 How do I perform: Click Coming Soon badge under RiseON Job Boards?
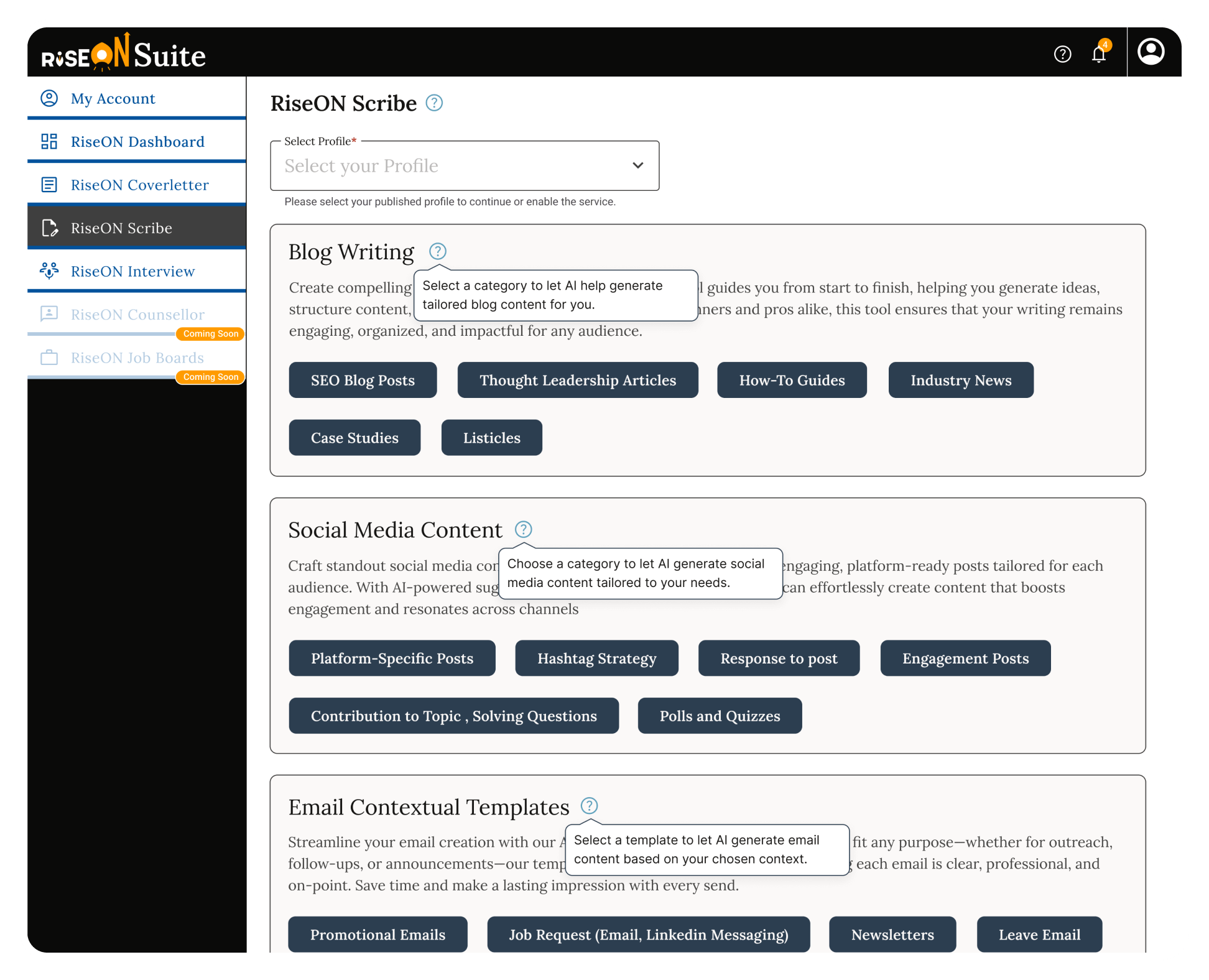[x=210, y=377]
